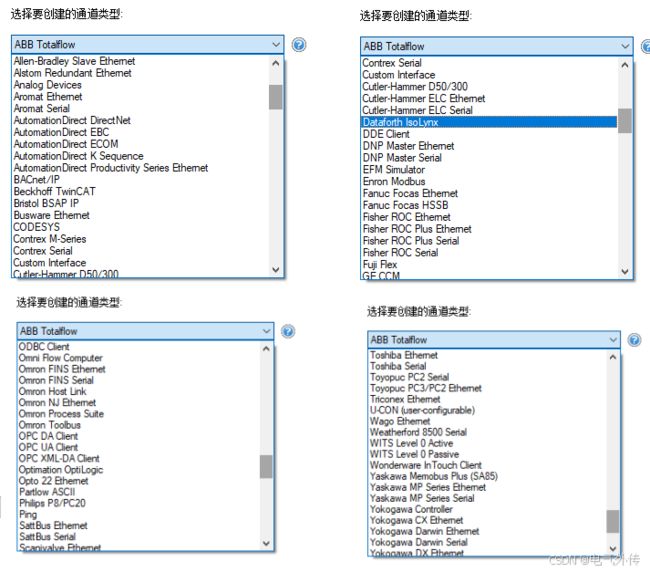This screenshot has width=650, height=572.
Task: Select WITS Level 0 Active
Action: 411,443
